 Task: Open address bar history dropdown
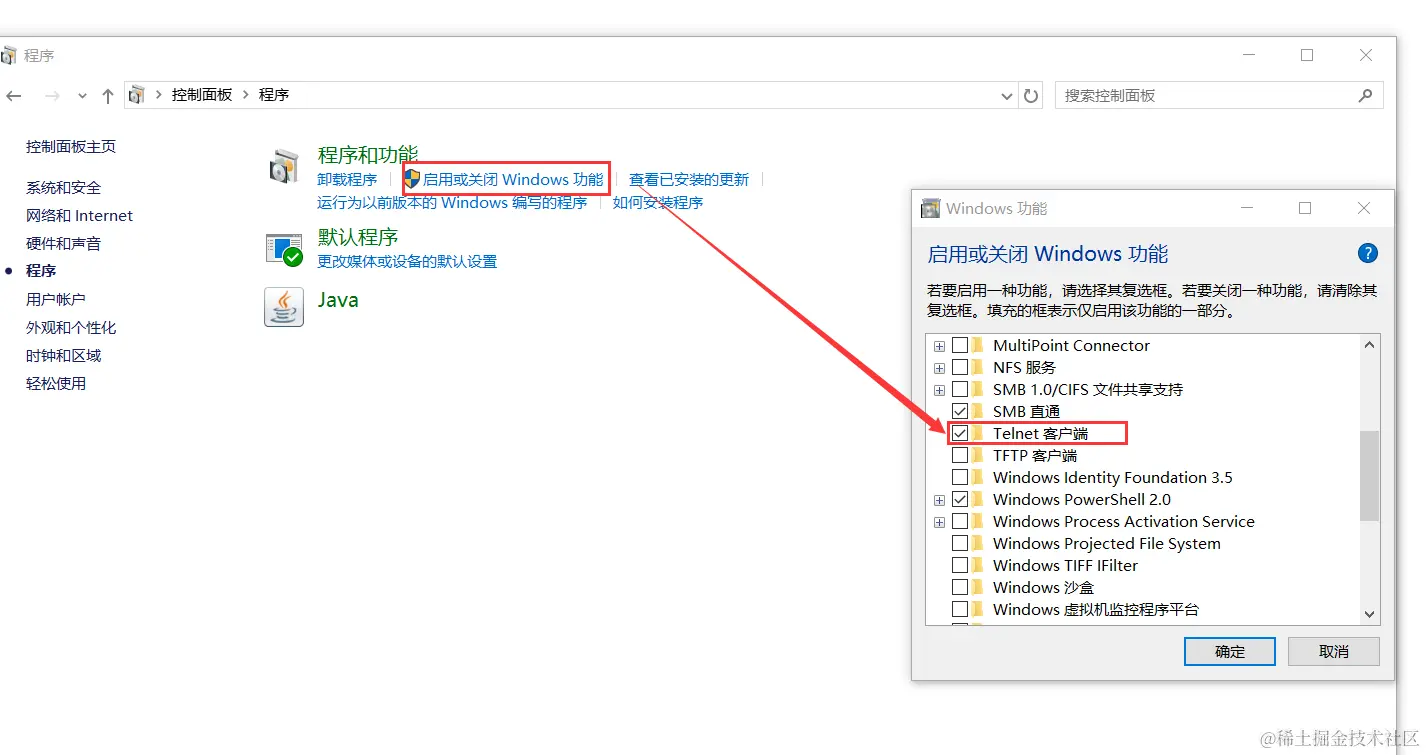1007,96
